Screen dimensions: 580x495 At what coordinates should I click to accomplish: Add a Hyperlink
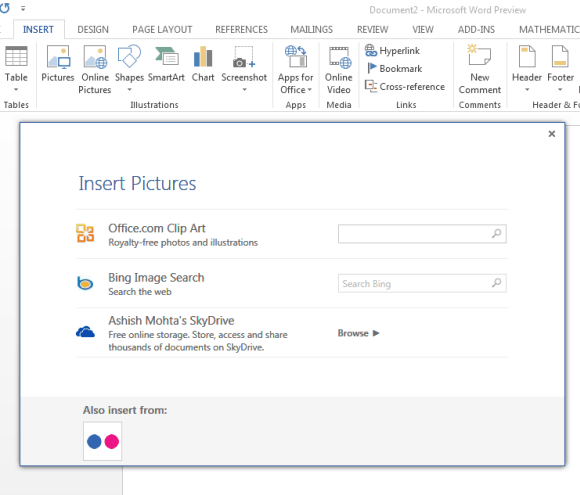(x=392, y=50)
